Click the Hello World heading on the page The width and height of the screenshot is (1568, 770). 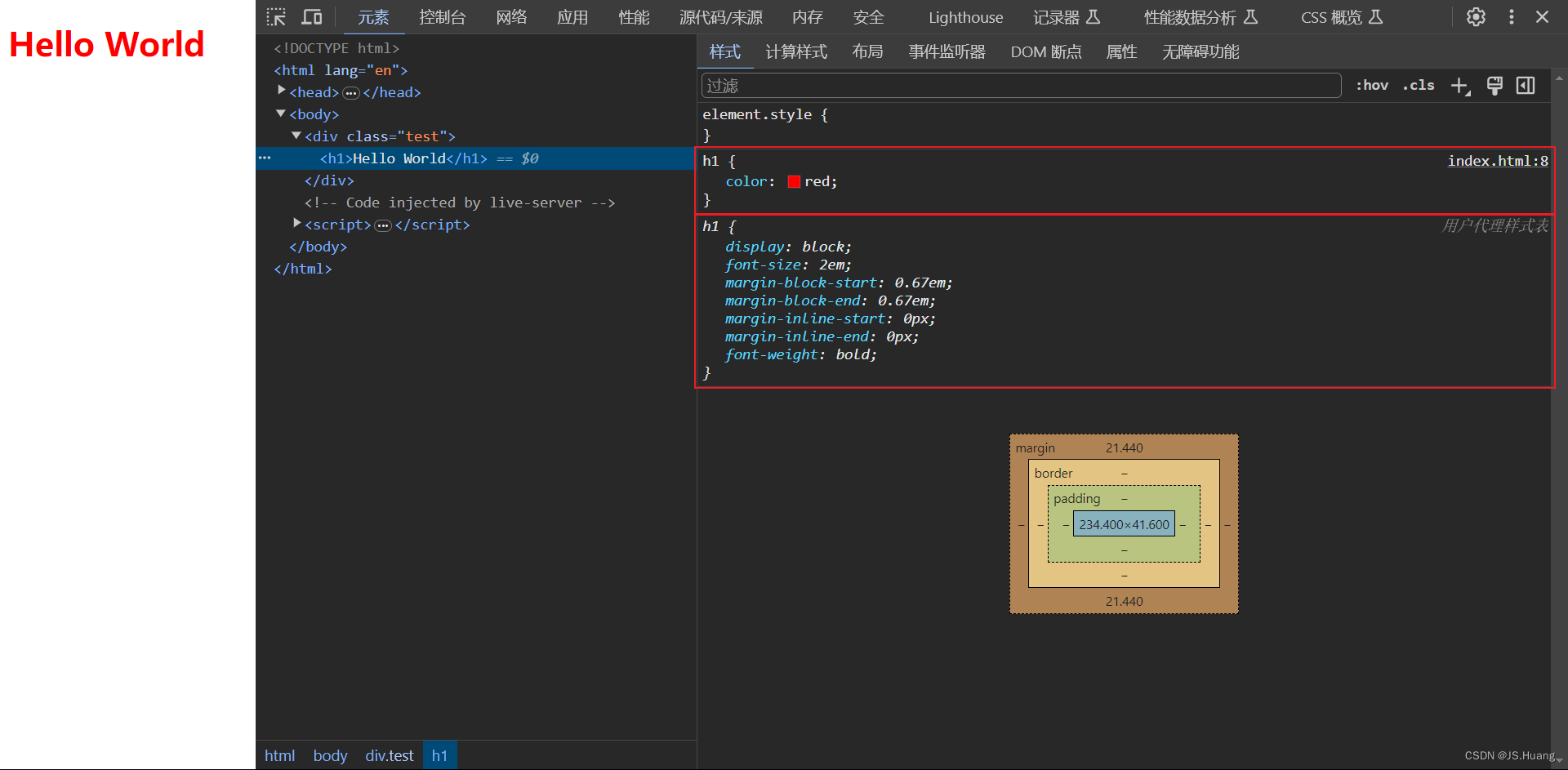click(107, 44)
